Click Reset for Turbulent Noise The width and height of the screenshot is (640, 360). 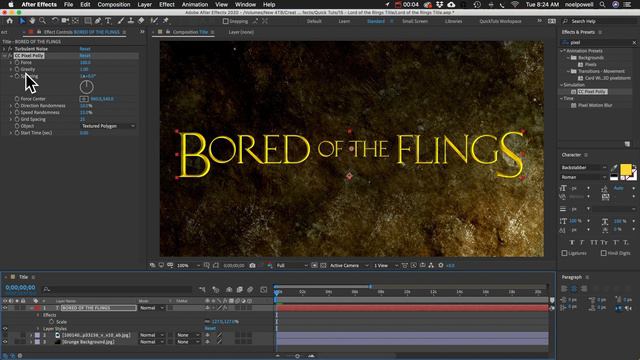(85, 49)
